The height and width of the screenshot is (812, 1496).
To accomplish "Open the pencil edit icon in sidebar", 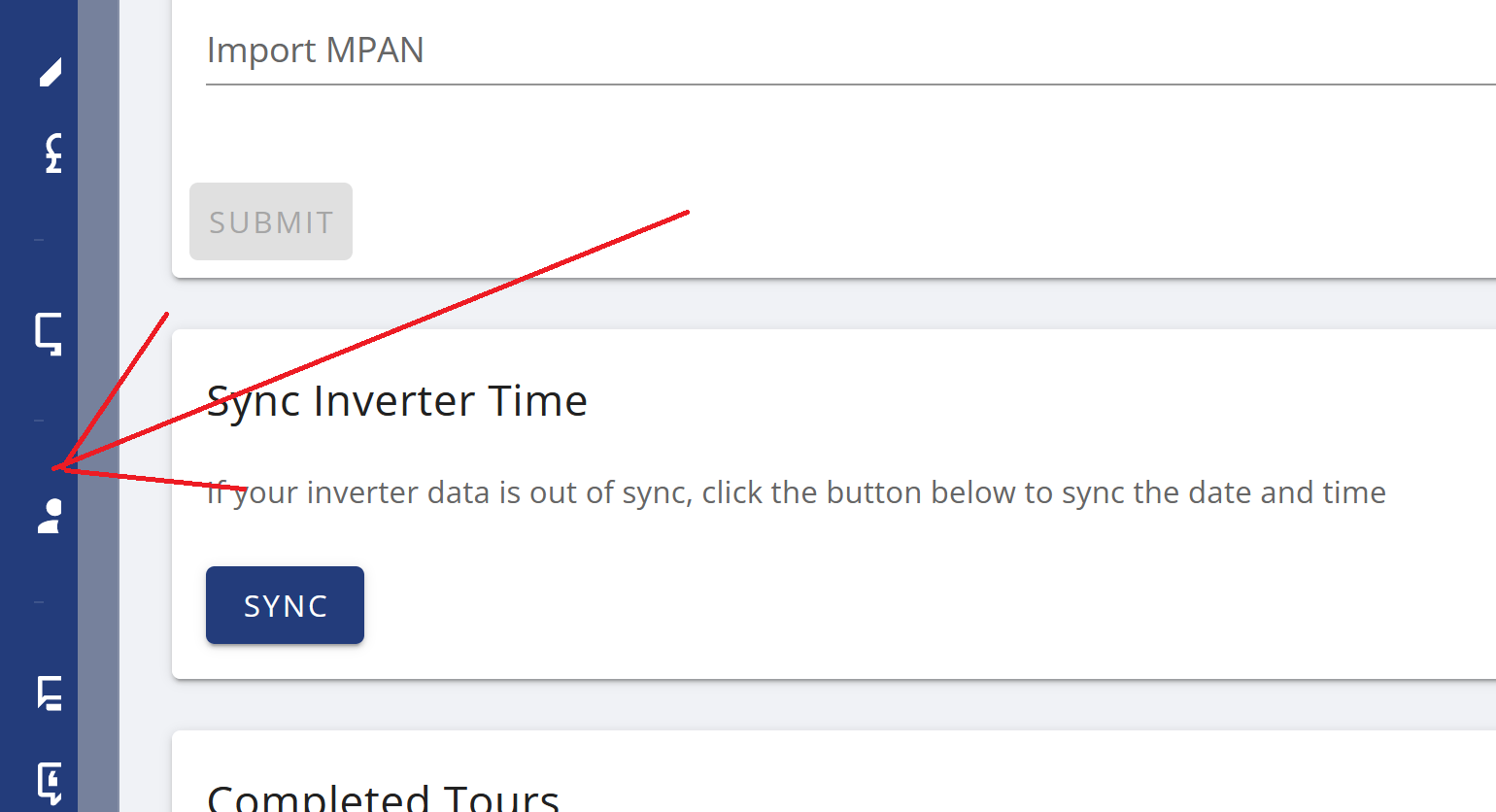I will click(51, 72).
